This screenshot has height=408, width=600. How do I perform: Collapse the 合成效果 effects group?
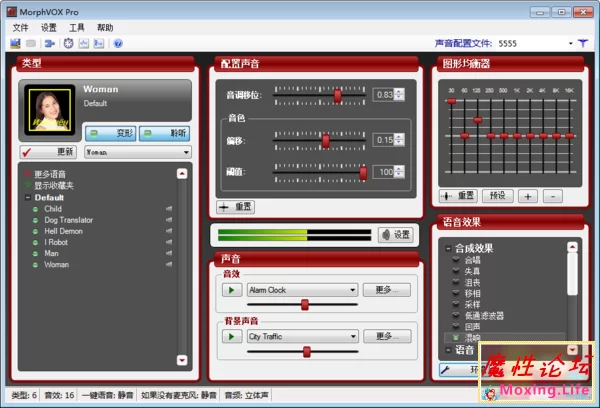(448, 248)
